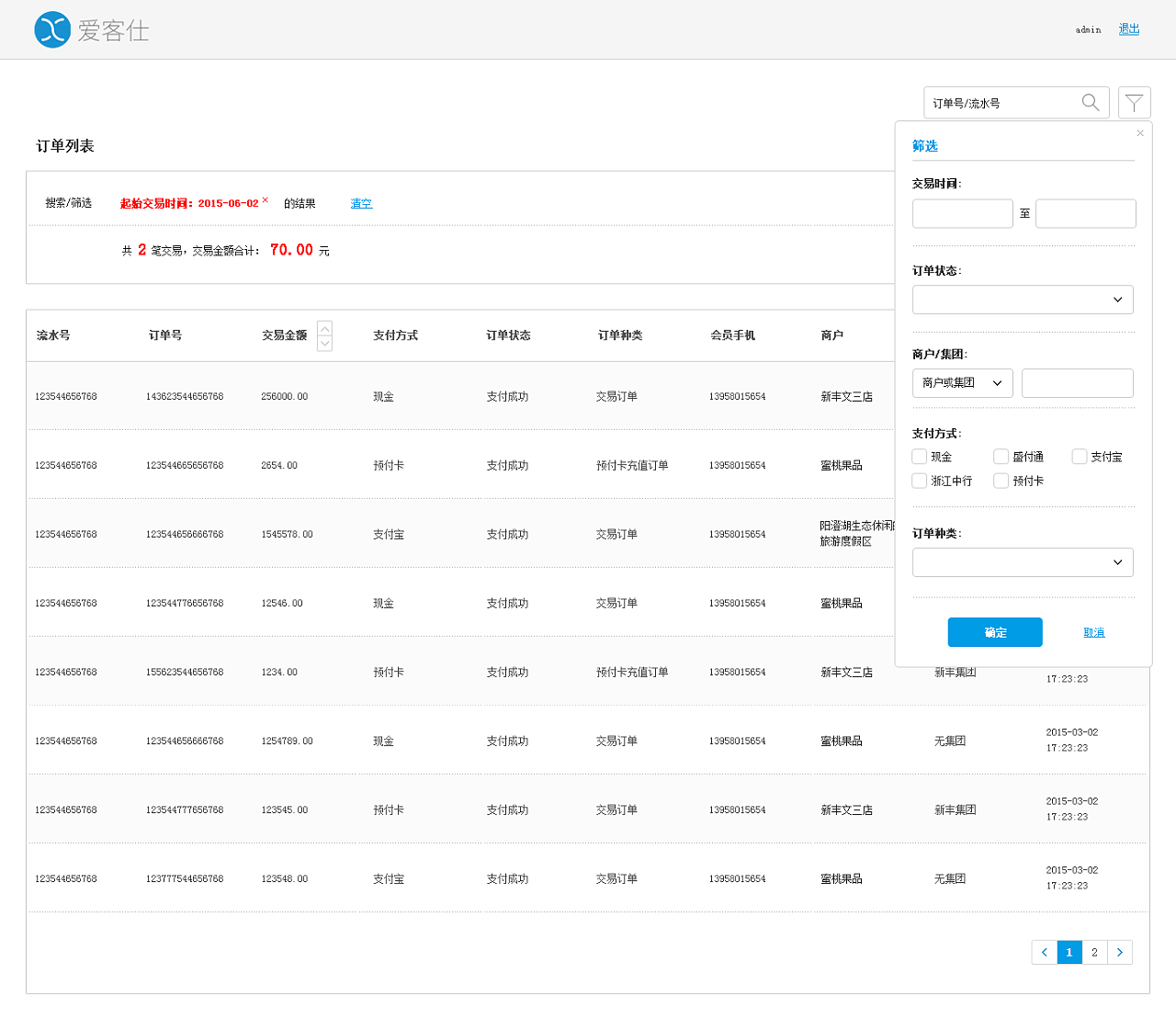Image resolution: width=1176 pixels, height=1019 pixels.
Task: Click the admin account label
Action: (x=1088, y=28)
